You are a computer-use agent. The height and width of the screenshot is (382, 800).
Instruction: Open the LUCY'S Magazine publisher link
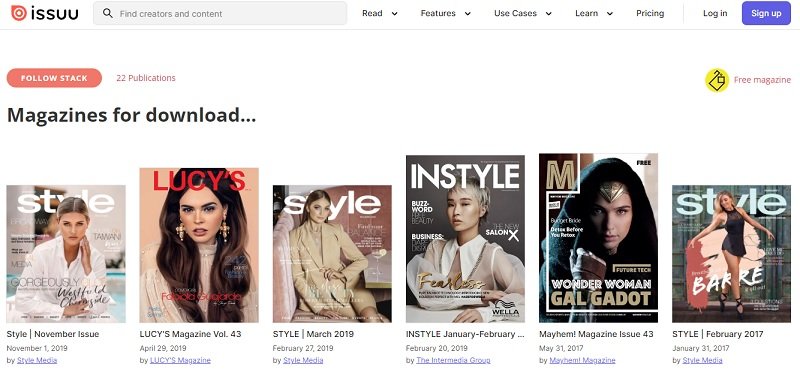tap(180, 360)
